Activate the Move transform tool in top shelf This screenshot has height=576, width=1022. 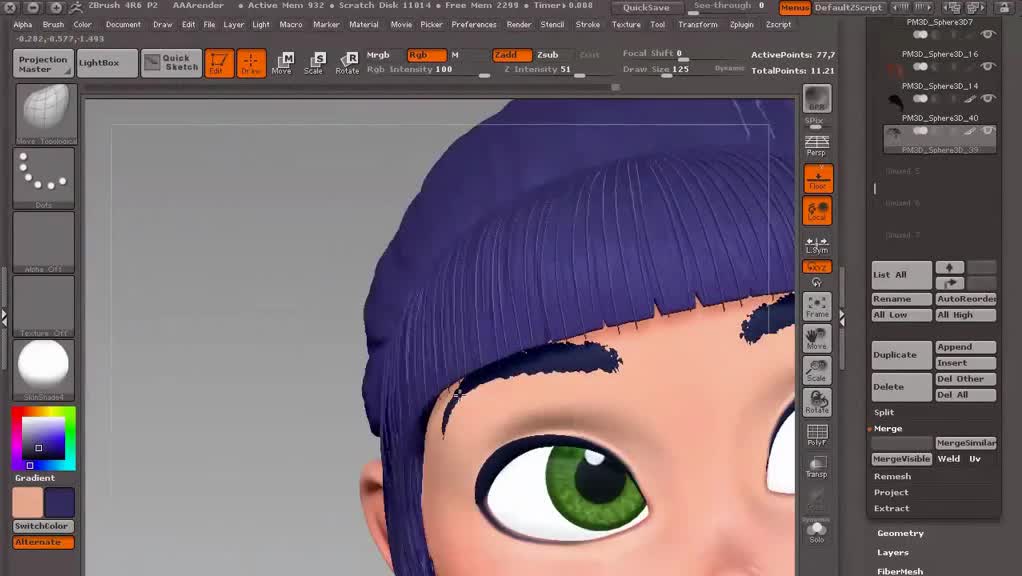coord(282,63)
